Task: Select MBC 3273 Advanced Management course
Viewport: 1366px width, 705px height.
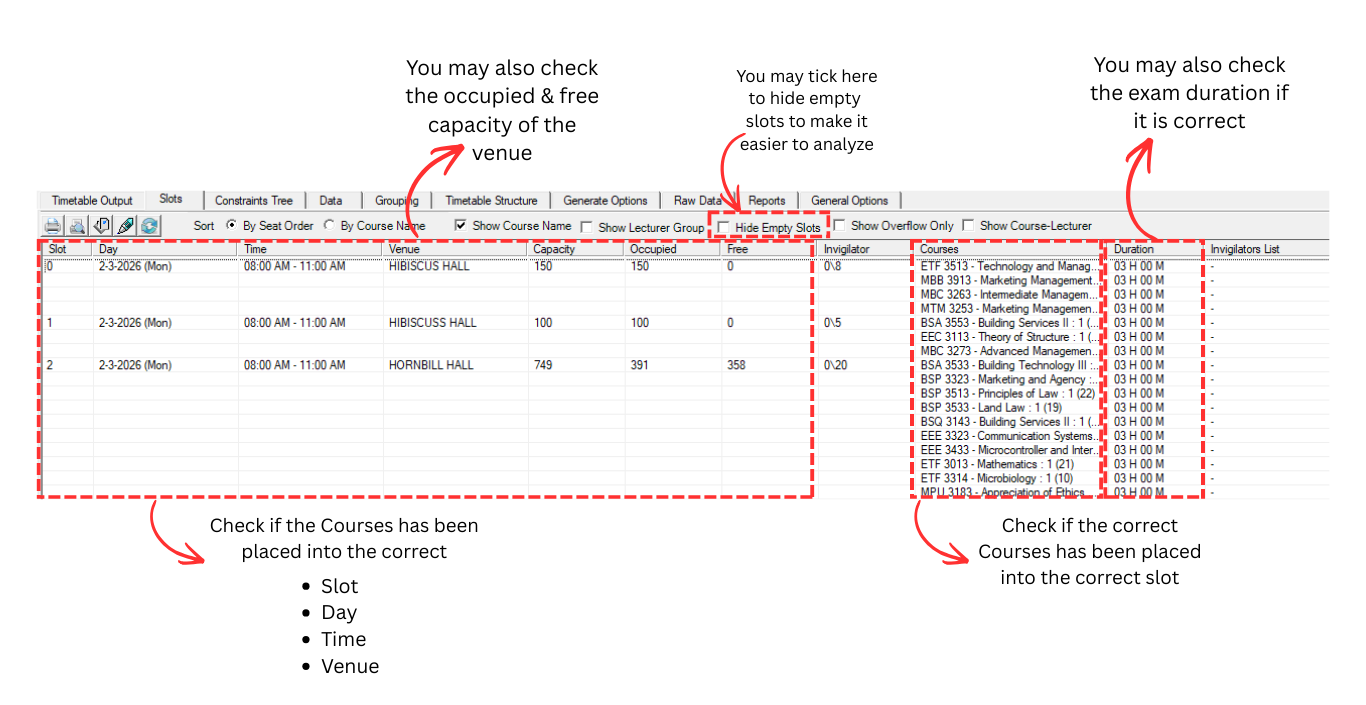Action: (x=1009, y=352)
